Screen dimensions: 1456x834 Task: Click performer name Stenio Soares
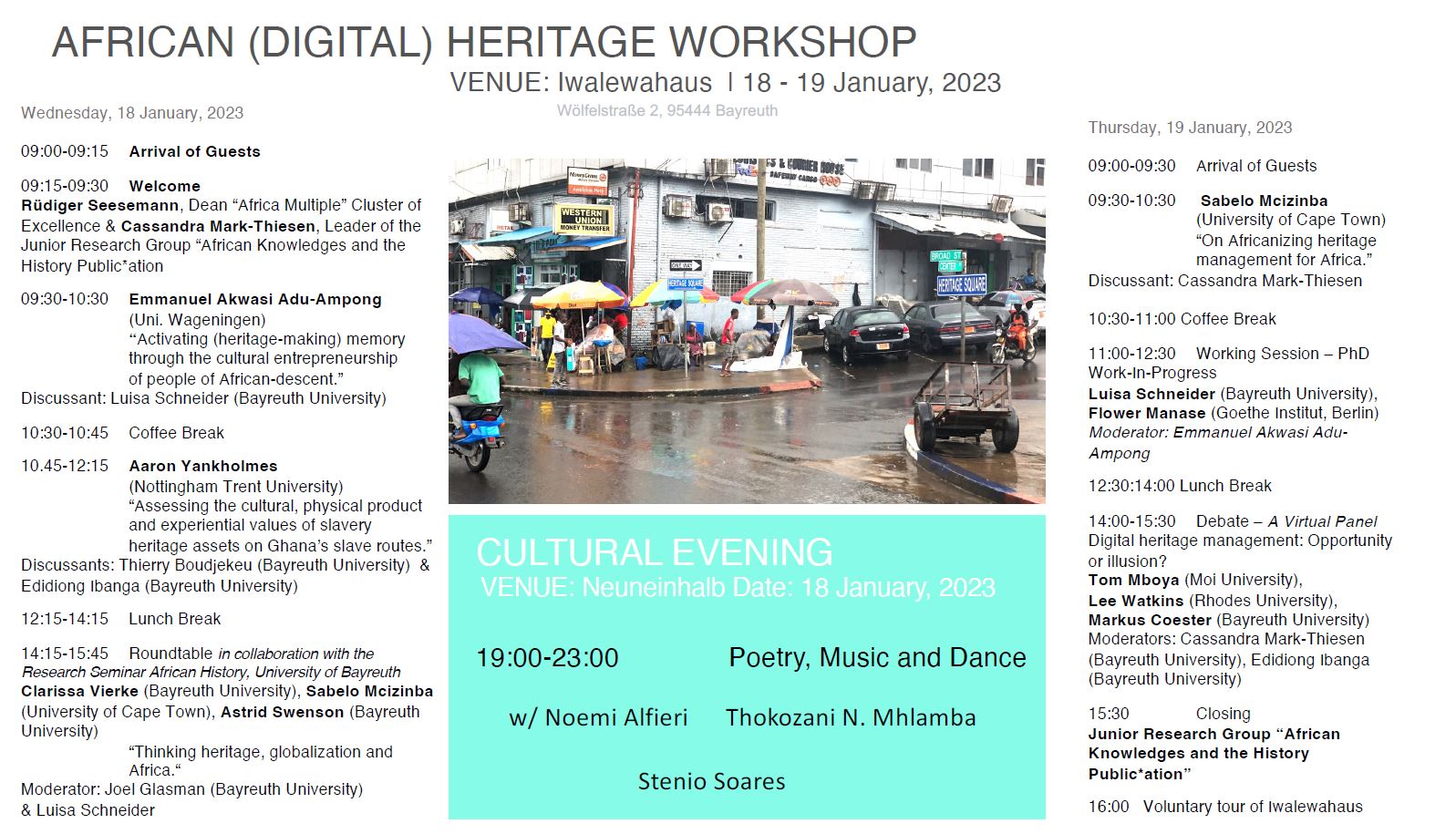(711, 781)
